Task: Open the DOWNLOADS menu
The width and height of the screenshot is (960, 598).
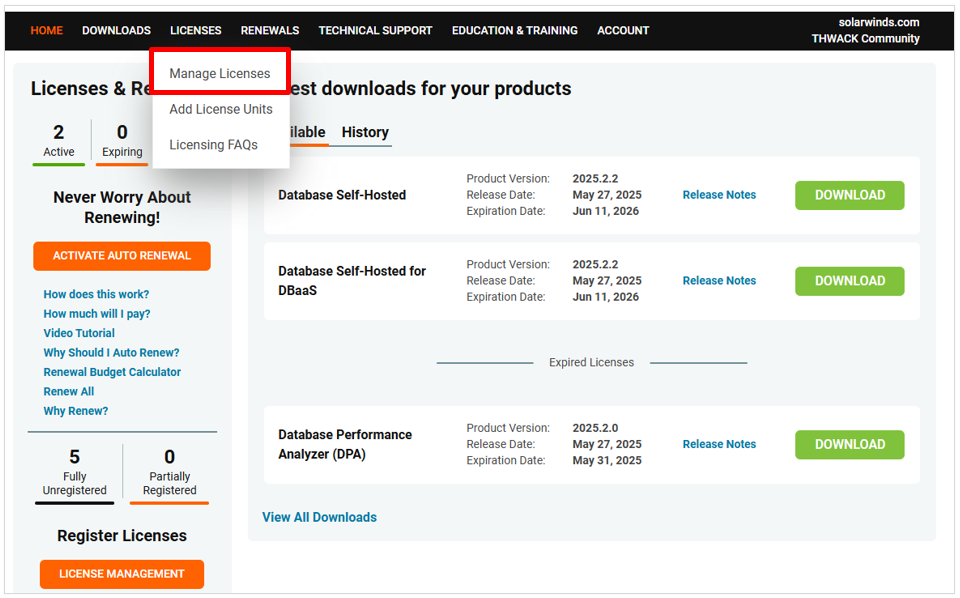Action: (x=116, y=31)
